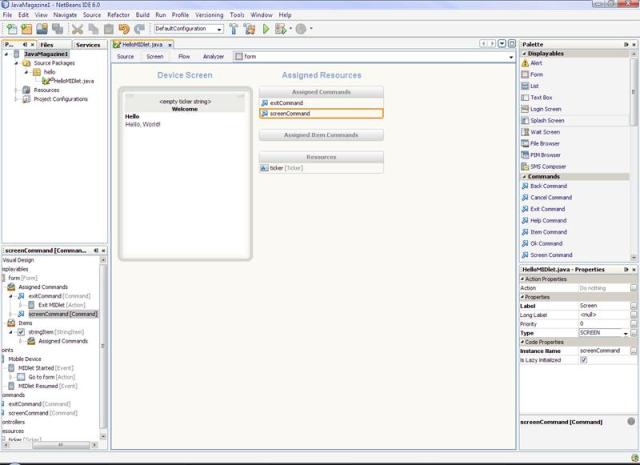
Task: Choose Back Command in Palette
Action: [548, 186]
